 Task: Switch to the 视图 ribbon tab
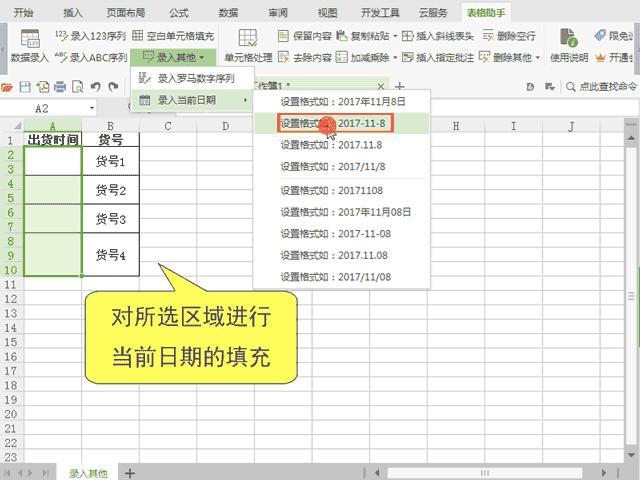point(327,13)
